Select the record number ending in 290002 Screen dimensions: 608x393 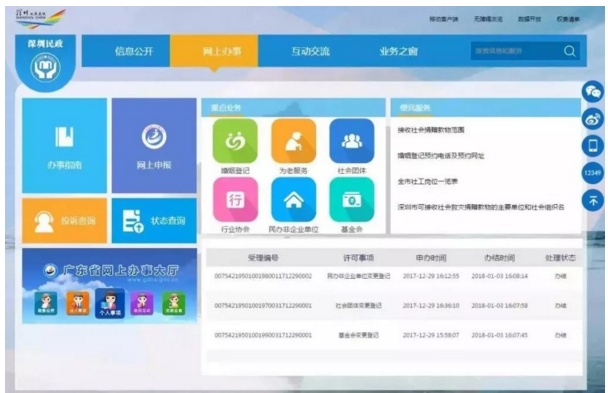263,276
